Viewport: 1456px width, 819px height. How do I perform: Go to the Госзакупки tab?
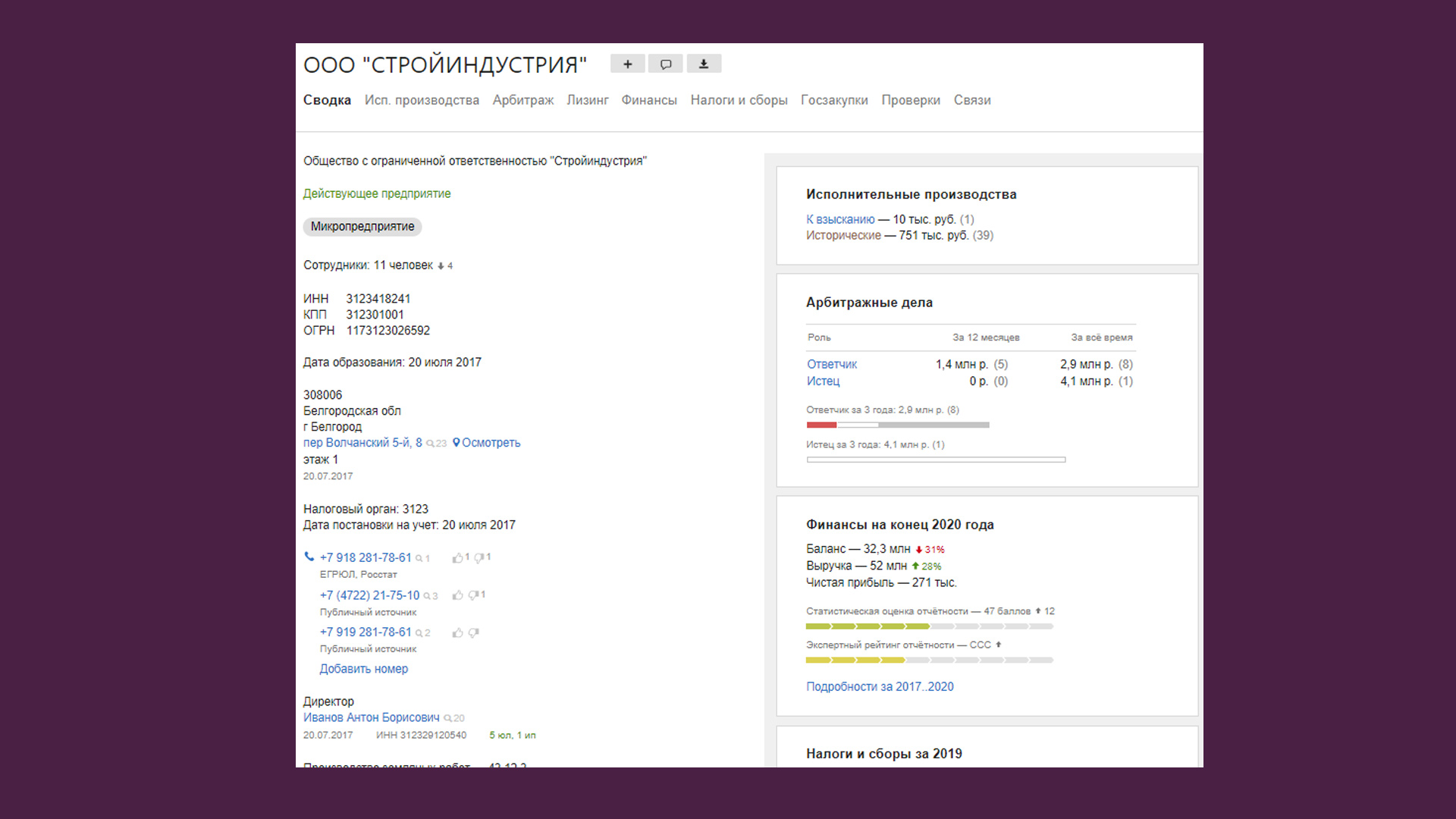(833, 100)
